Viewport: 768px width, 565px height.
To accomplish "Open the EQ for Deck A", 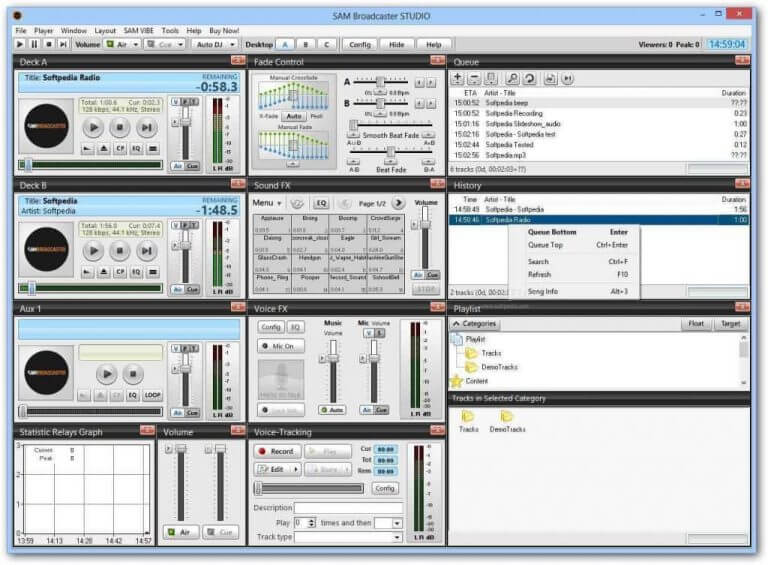I will pyautogui.click(x=136, y=148).
